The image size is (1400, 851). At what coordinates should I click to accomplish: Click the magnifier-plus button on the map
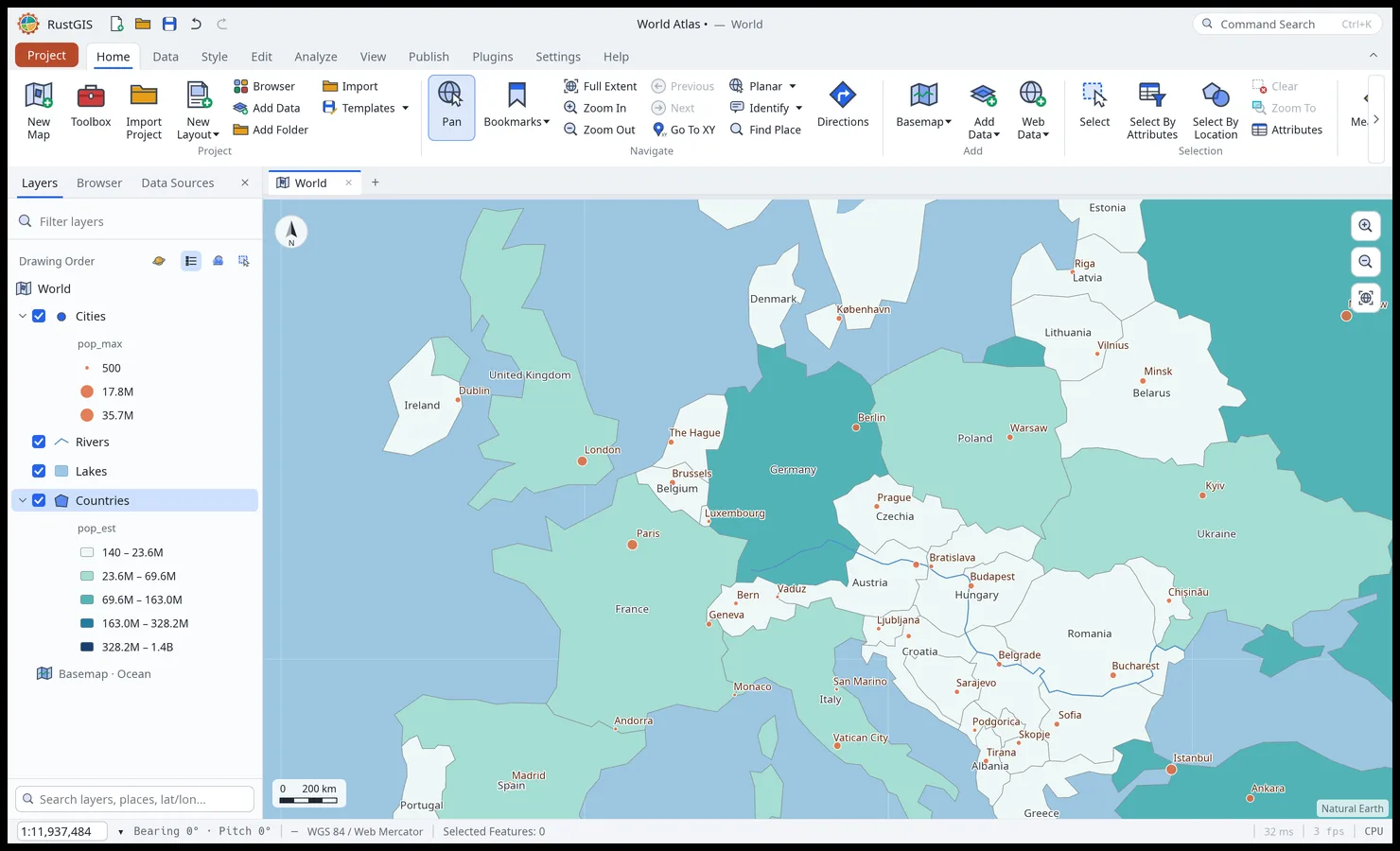pos(1365,226)
